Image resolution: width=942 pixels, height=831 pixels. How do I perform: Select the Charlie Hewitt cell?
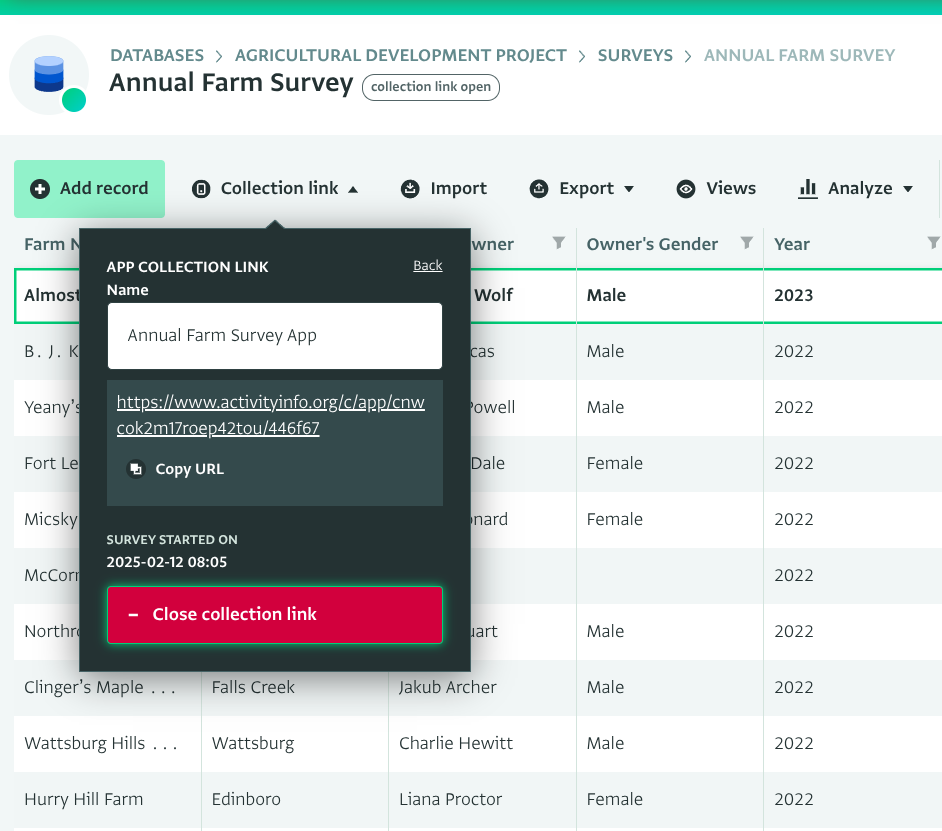point(482,743)
